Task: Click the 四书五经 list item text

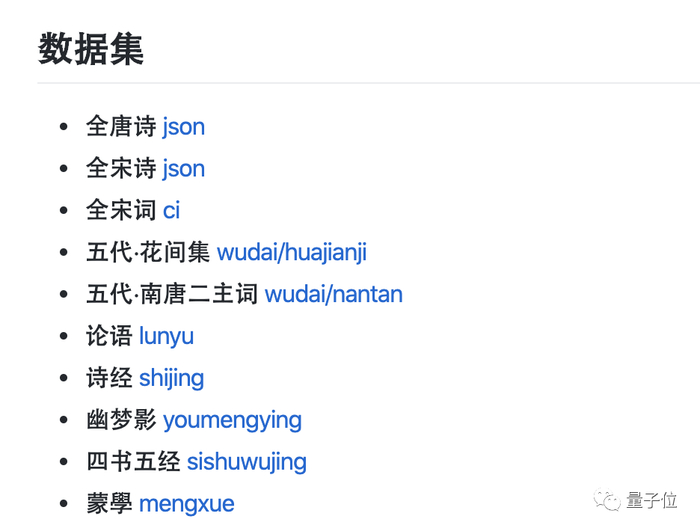Action: [133, 462]
